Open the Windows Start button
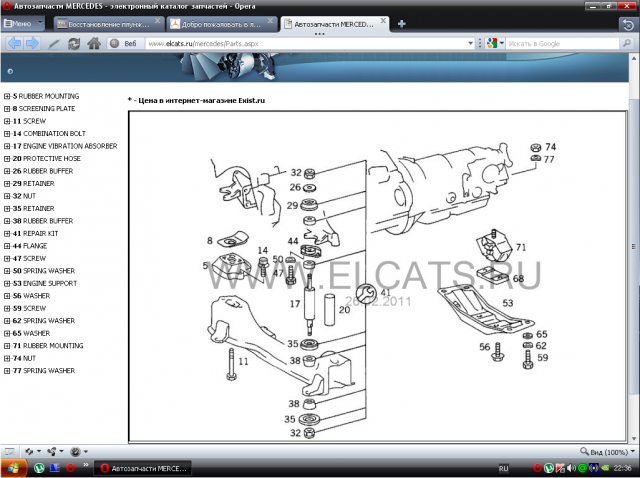Image resolution: width=640 pixels, height=478 pixels. tap(13, 468)
